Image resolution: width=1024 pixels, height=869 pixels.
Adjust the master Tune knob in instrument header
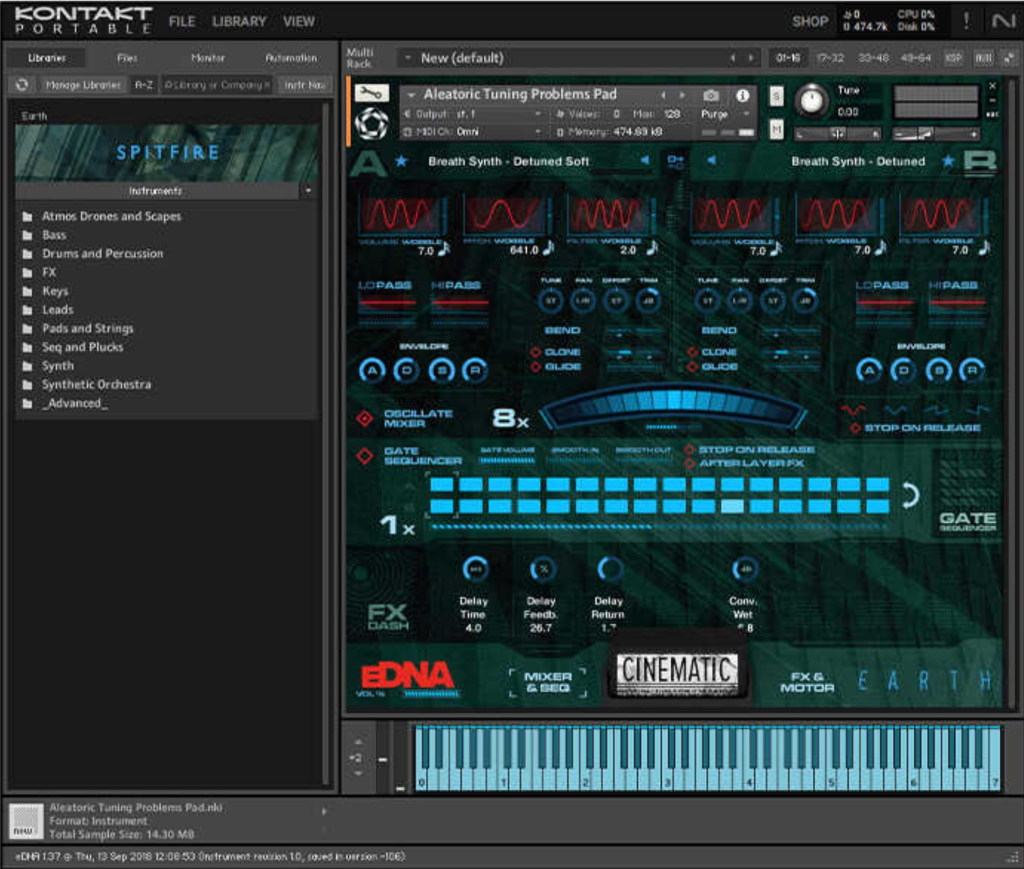(x=811, y=101)
